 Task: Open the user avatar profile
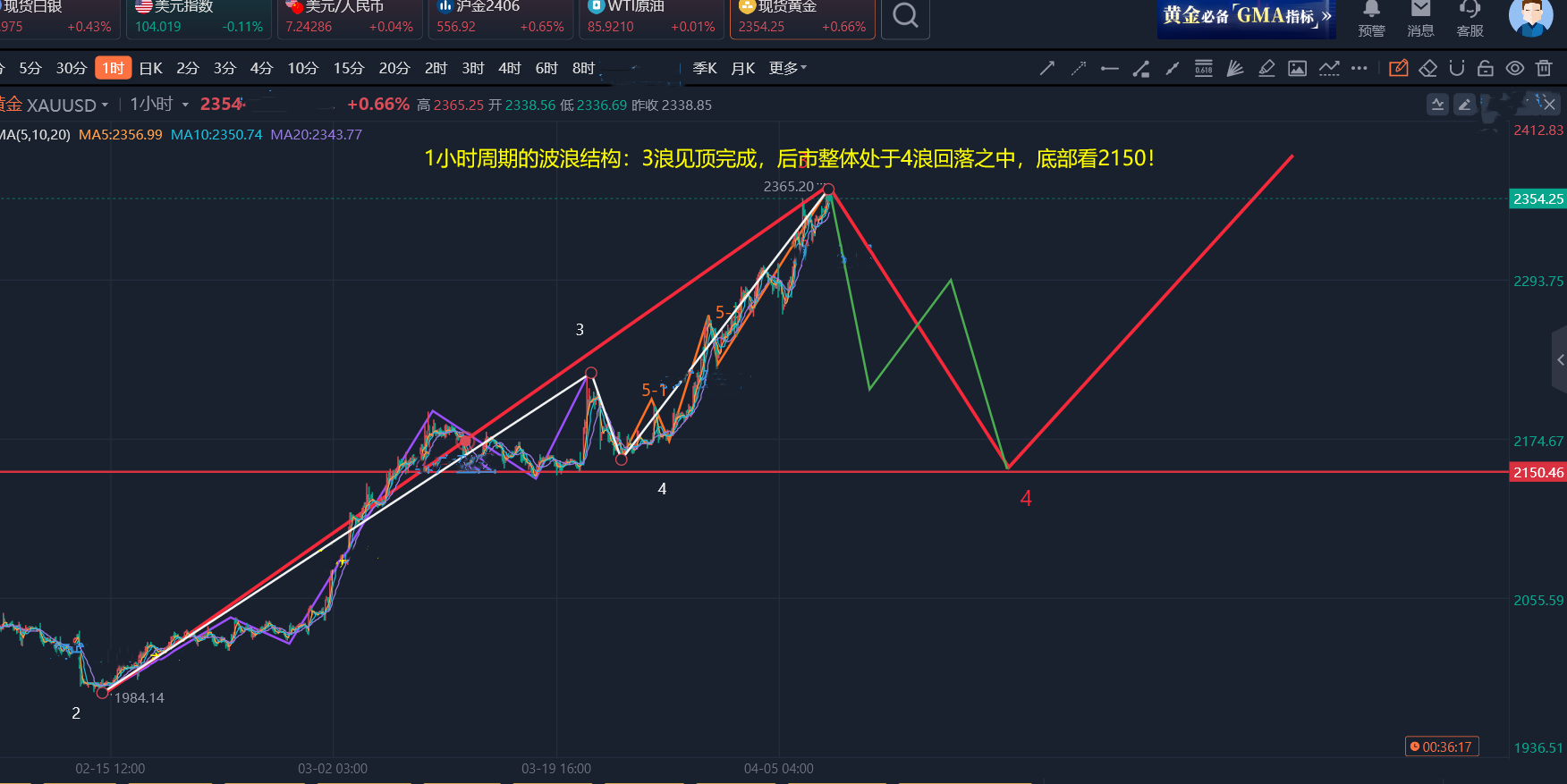click(x=1530, y=17)
